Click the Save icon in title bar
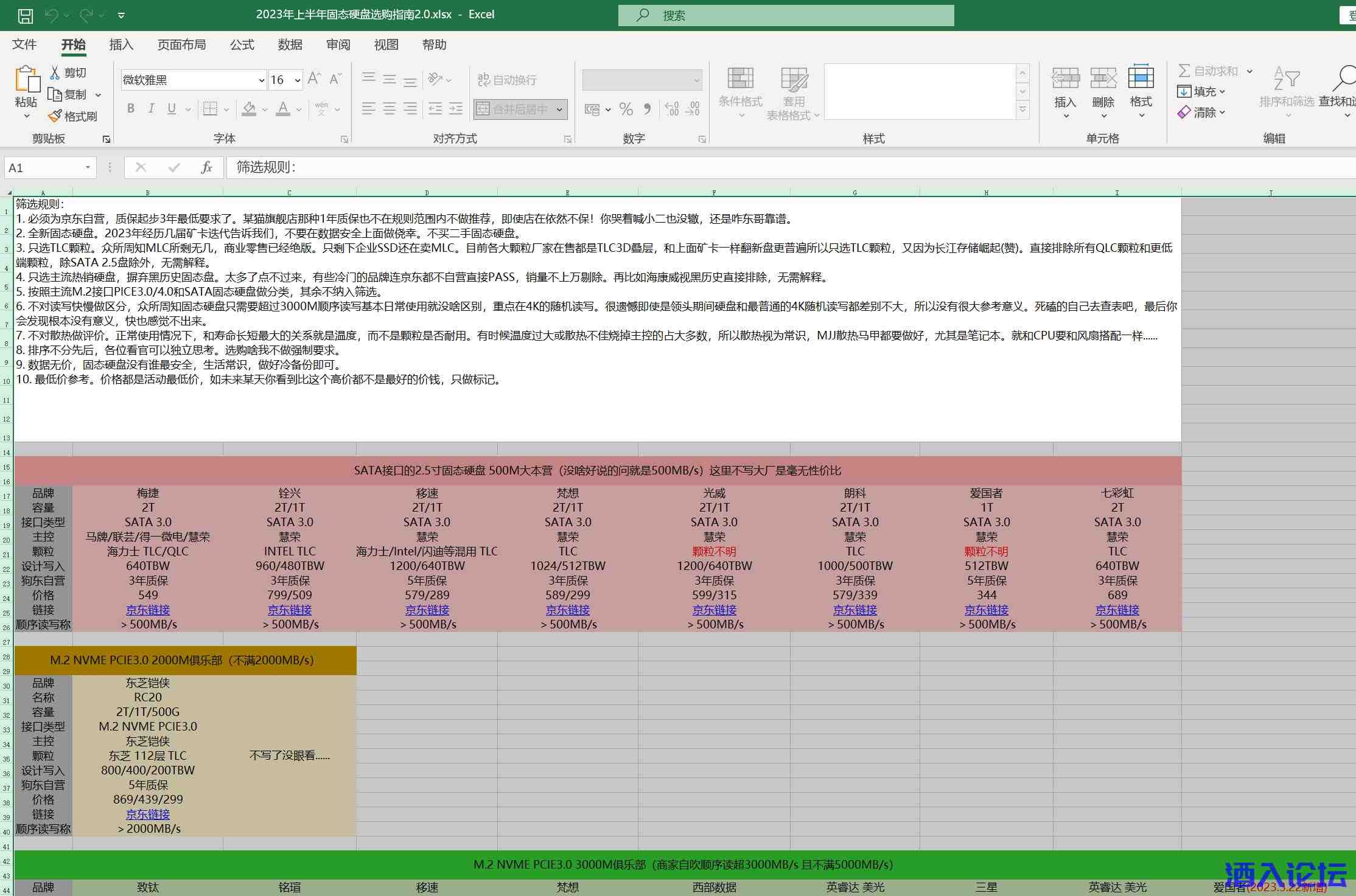The width and height of the screenshot is (1356, 896). (25, 15)
